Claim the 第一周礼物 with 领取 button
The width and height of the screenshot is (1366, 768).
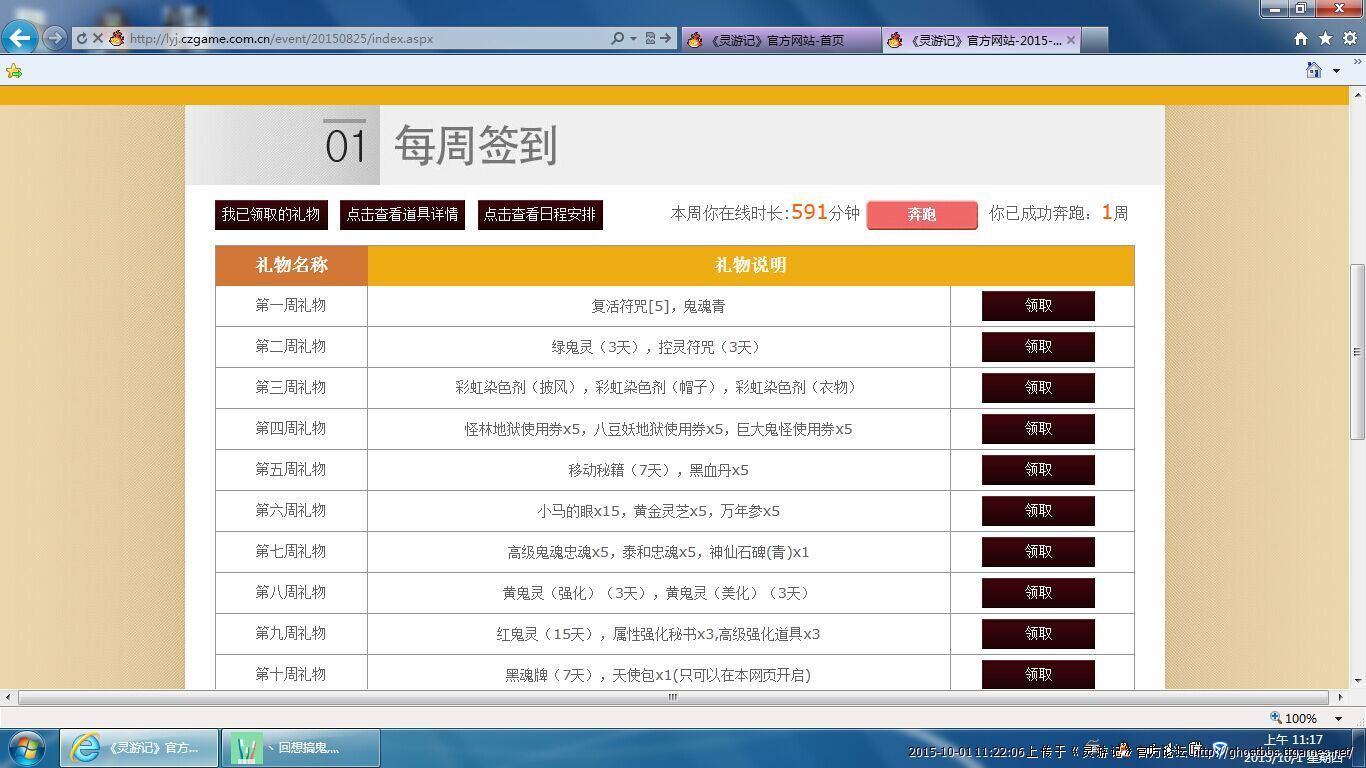tap(1038, 306)
